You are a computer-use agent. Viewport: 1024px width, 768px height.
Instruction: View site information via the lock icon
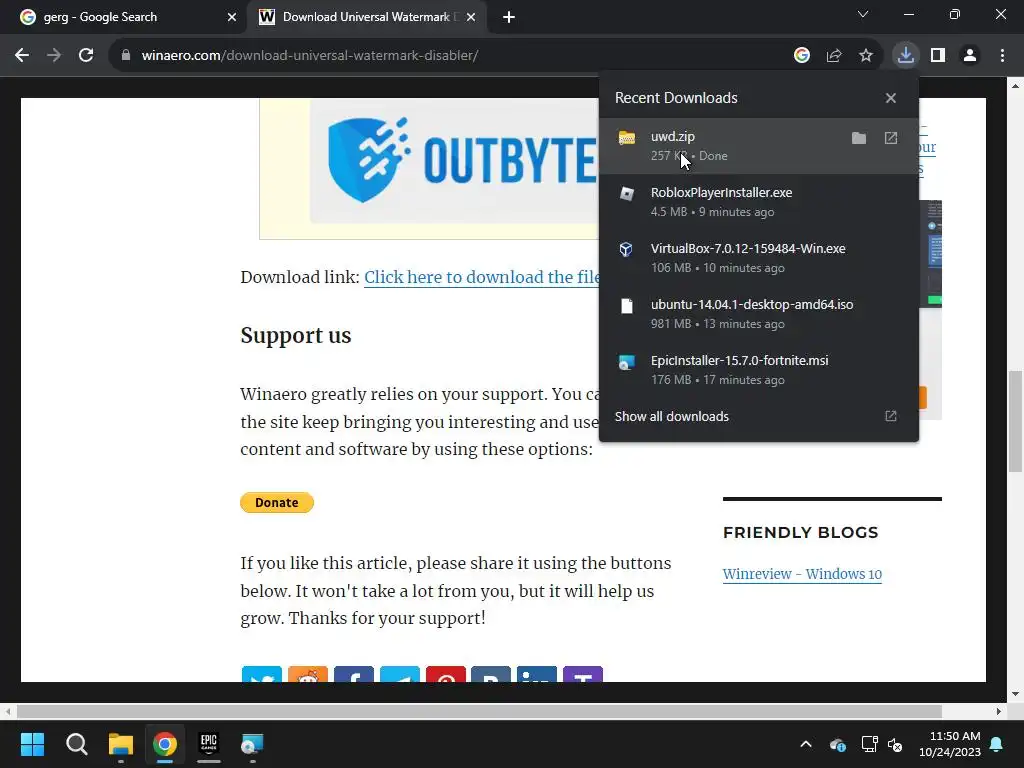pyautogui.click(x=126, y=56)
